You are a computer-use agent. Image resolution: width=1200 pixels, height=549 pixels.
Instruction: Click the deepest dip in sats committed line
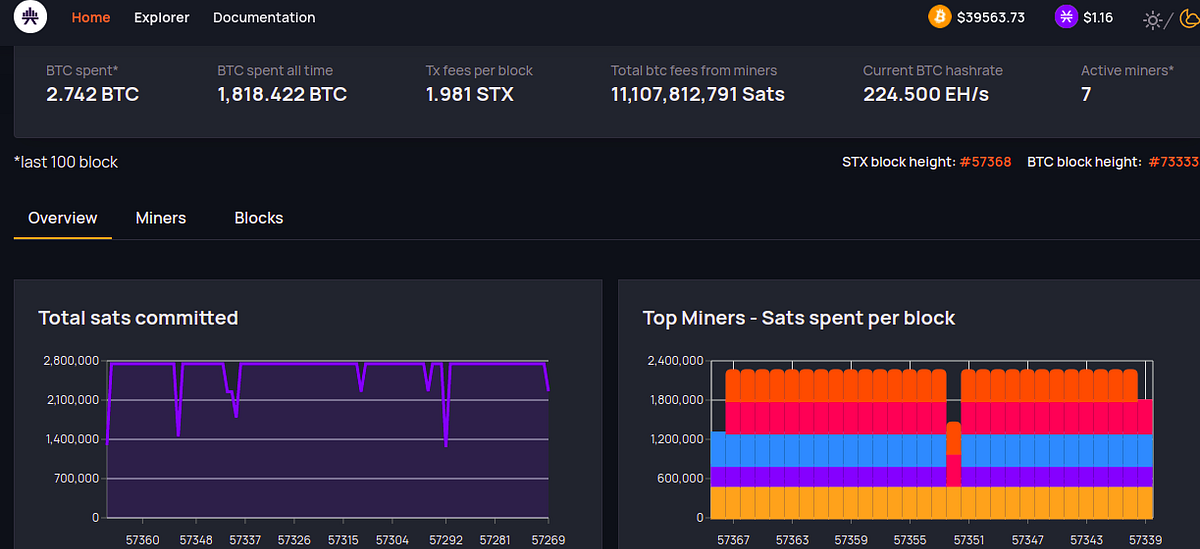click(x=445, y=443)
